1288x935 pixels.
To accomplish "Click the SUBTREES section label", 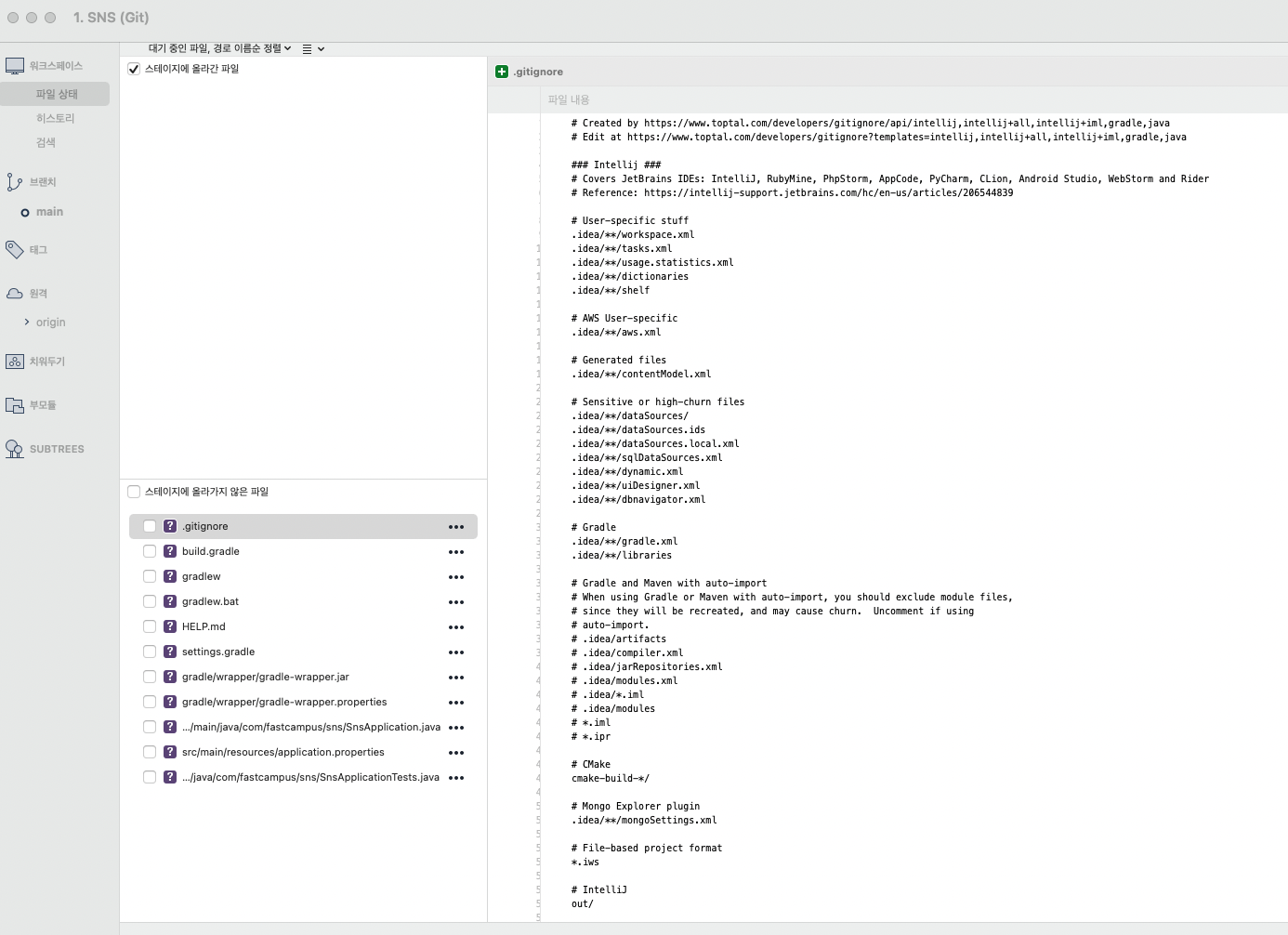I will pyautogui.click(x=57, y=449).
